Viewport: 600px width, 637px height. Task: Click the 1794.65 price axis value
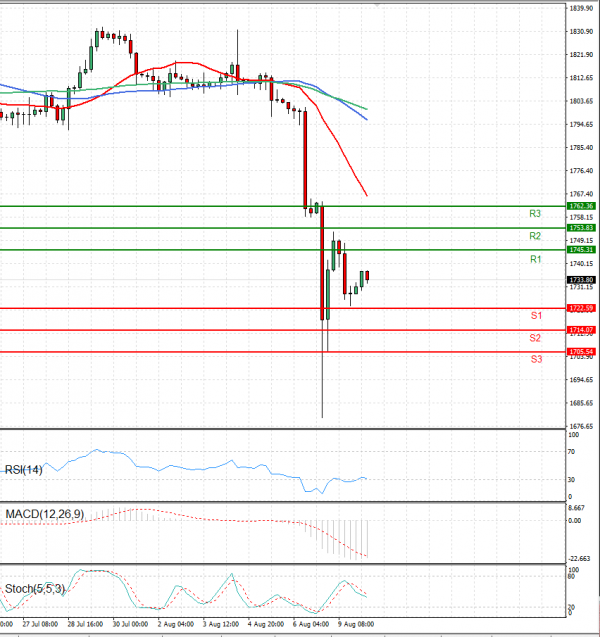pos(581,124)
